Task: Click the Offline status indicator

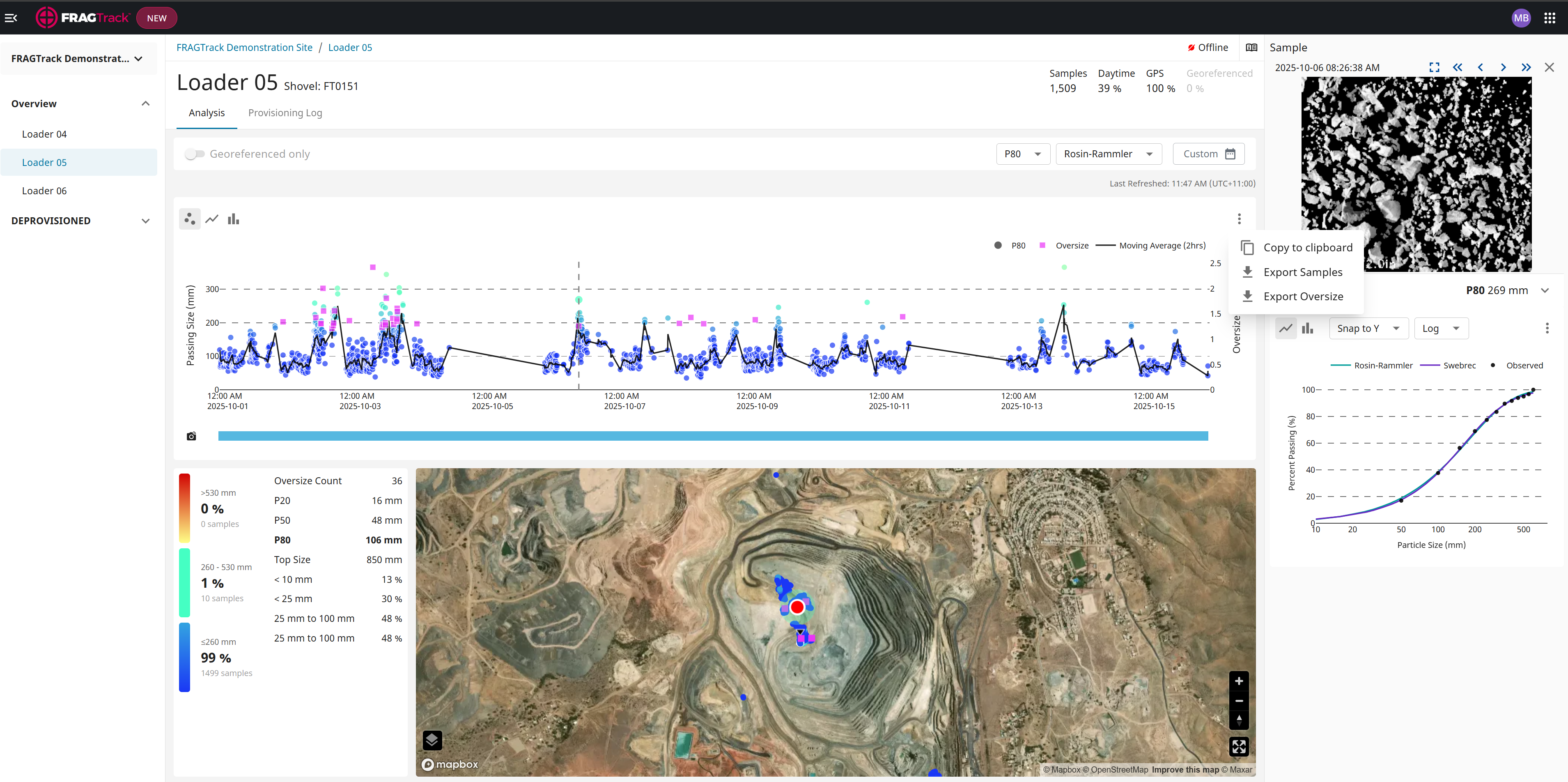Action: [1208, 48]
